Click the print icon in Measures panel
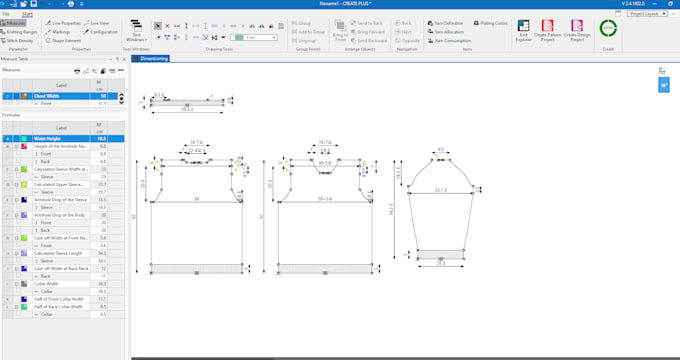680x360 pixels. click(77, 71)
